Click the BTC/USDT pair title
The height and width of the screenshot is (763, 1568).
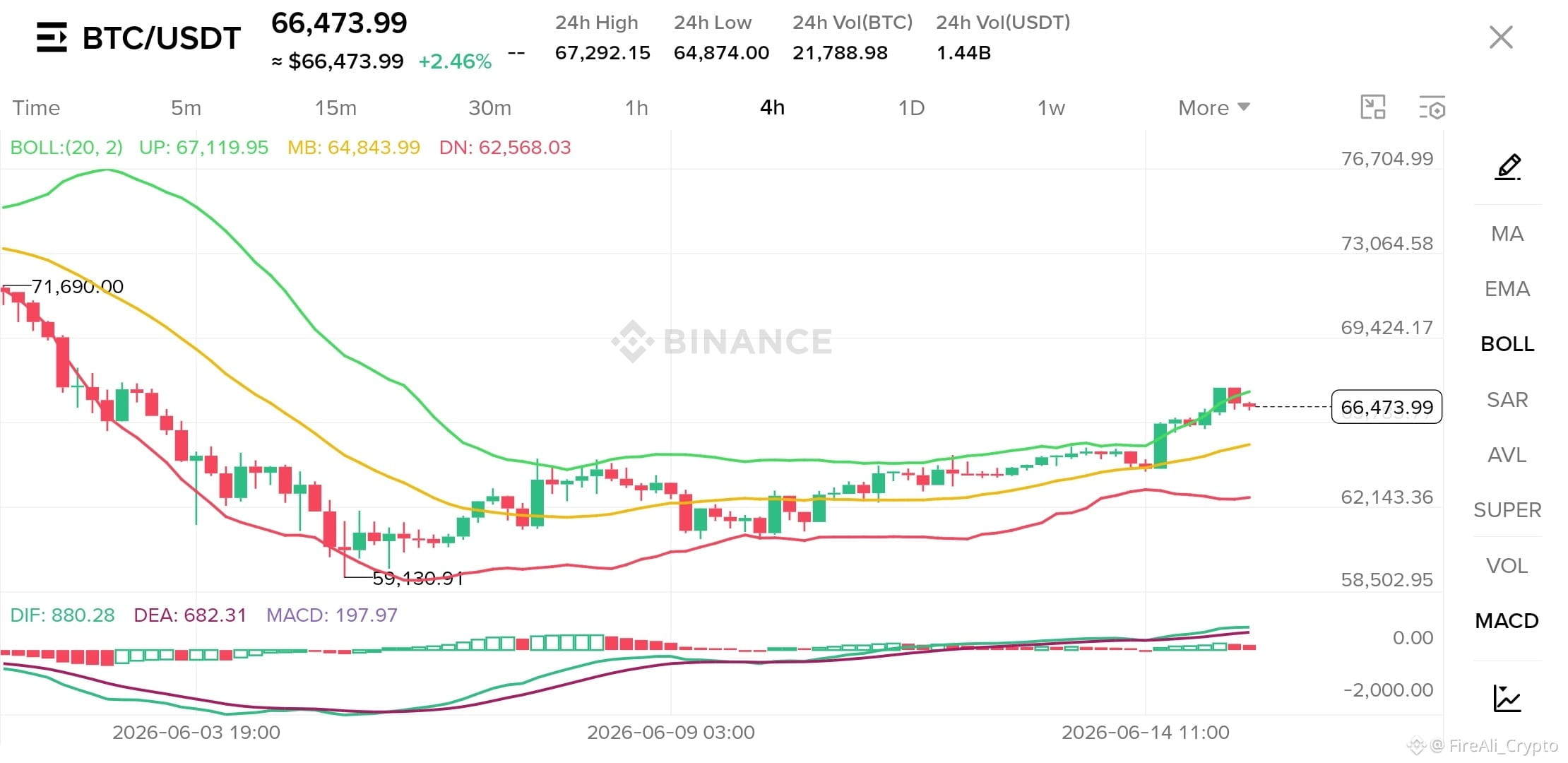point(162,38)
